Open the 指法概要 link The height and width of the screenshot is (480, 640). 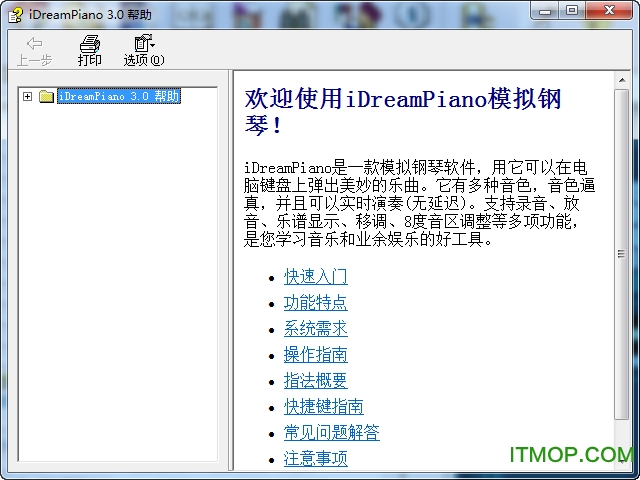[x=316, y=380]
